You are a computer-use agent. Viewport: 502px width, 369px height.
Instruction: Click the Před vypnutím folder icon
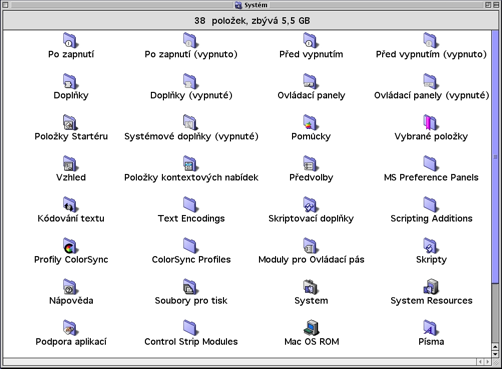[311, 41]
